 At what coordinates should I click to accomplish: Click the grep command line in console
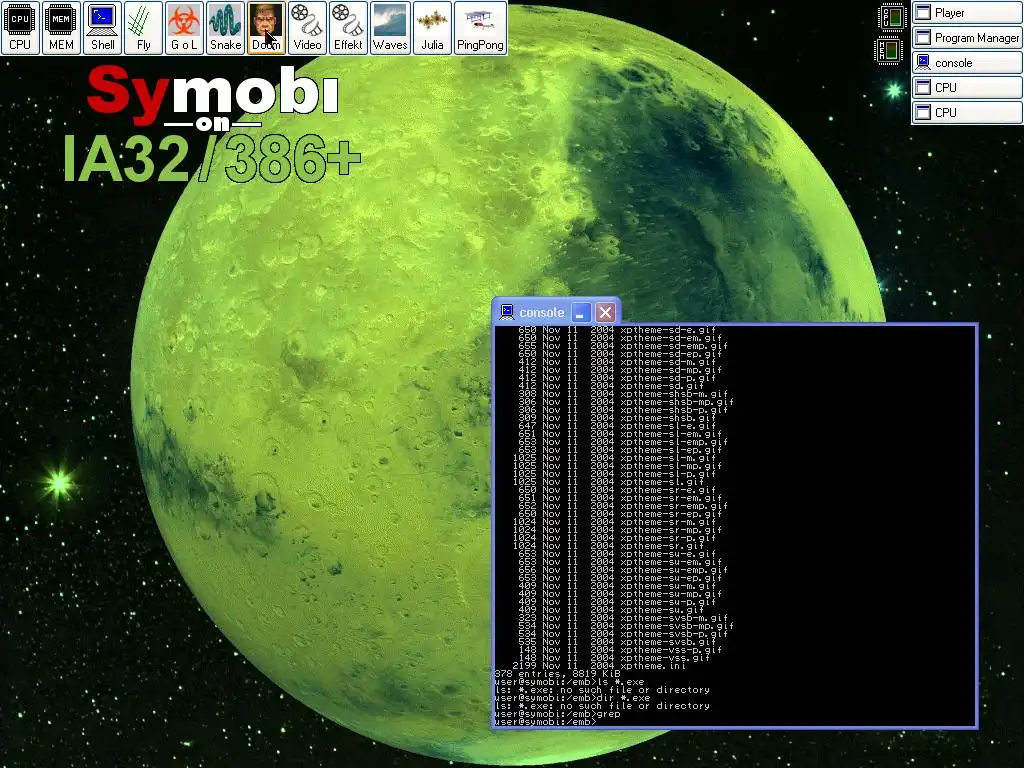click(x=558, y=714)
